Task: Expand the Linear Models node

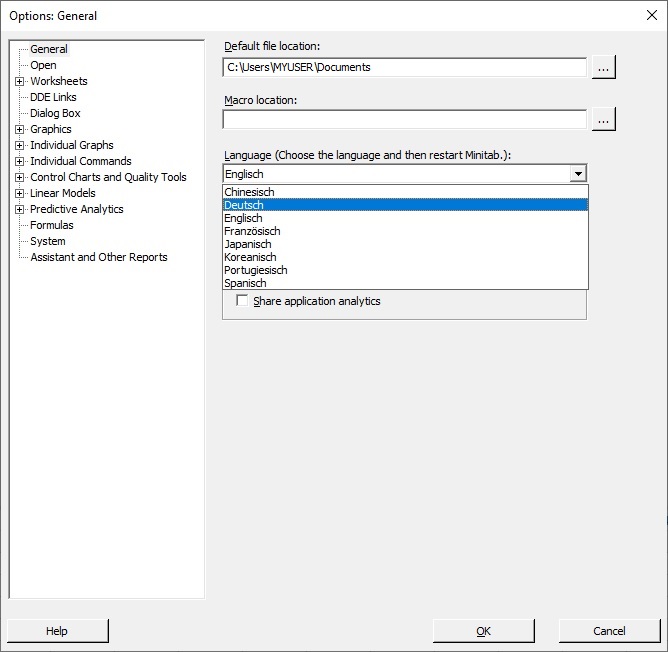Action: 19,193
